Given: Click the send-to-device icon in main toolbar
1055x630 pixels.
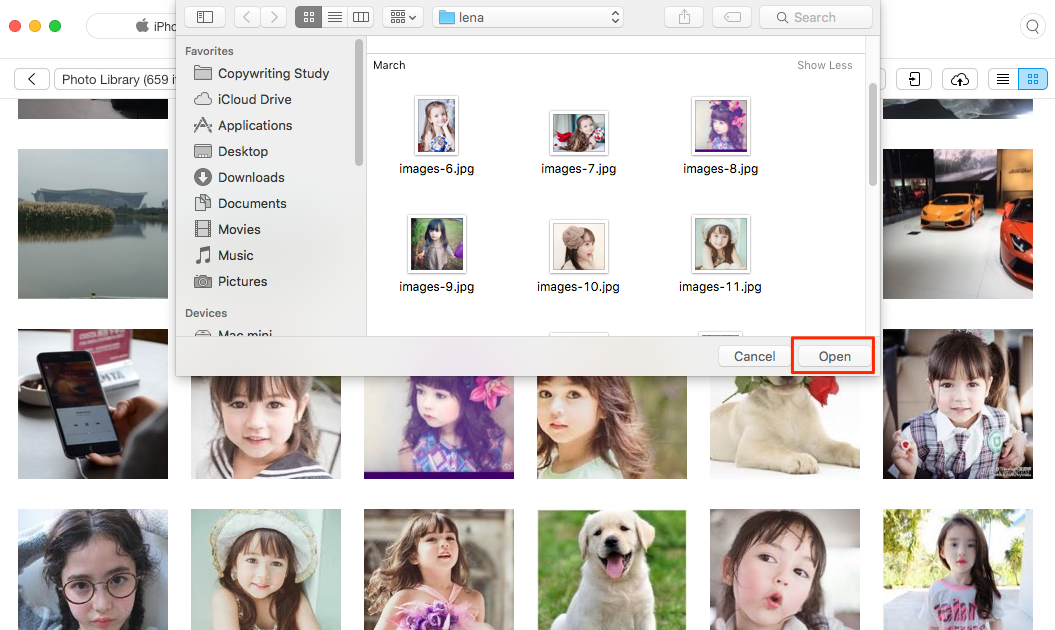Looking at the screenshot, I should (914, 79).
